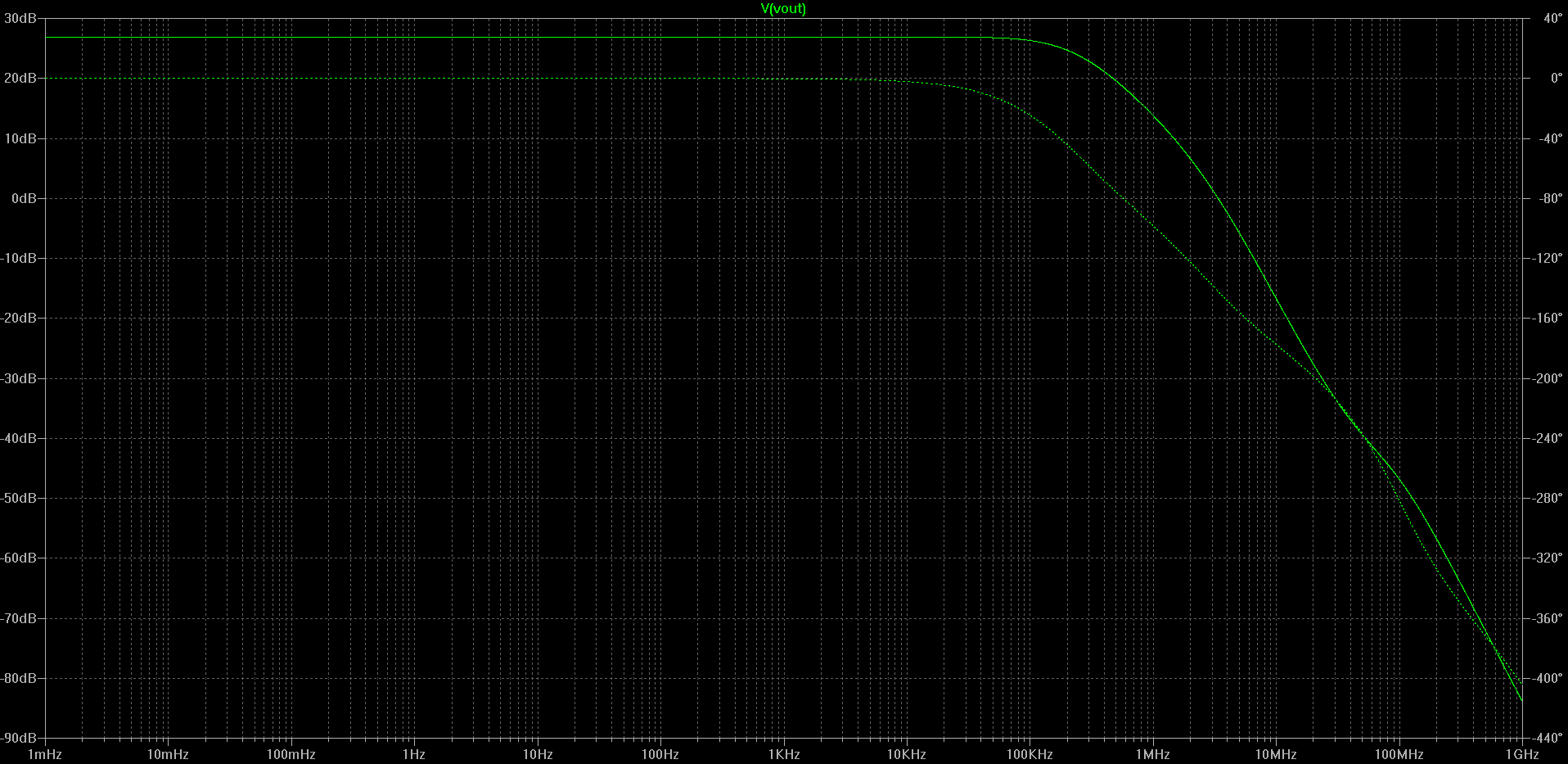Click the 40° phase axis label
The image size is (1568, 764).
[x=1552, y=19]
